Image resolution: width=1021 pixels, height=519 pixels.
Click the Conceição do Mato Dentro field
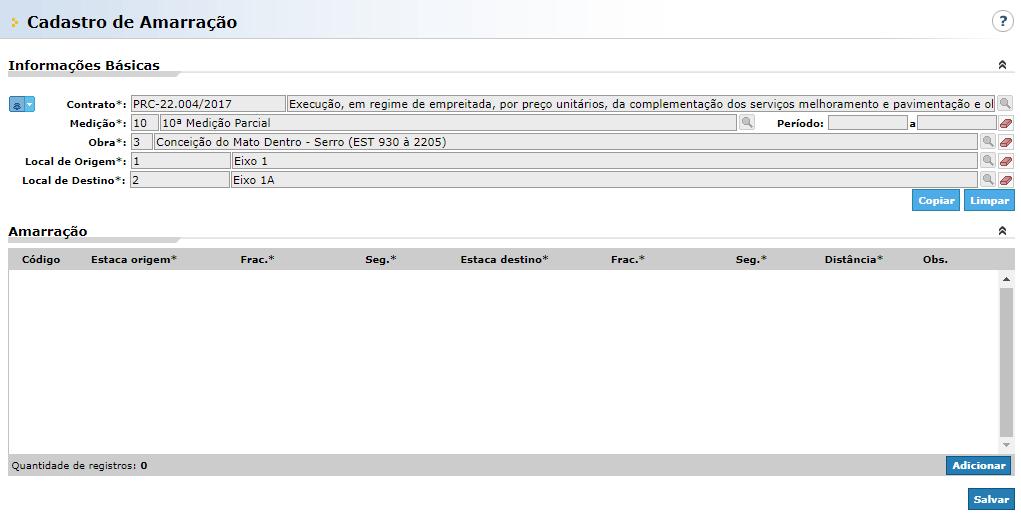tap(566, 141)
